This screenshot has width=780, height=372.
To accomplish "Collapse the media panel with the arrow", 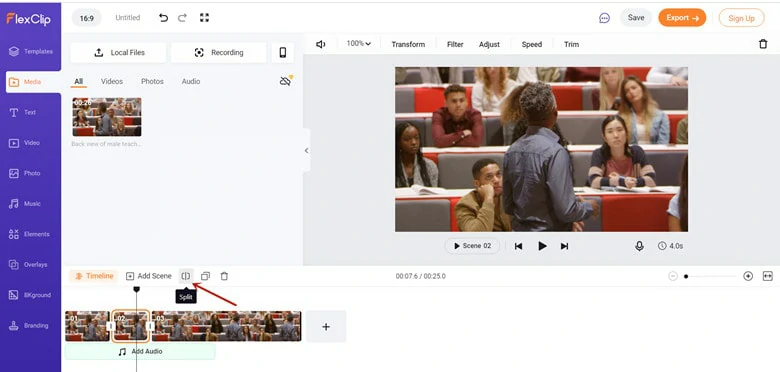I will [306, 150].
